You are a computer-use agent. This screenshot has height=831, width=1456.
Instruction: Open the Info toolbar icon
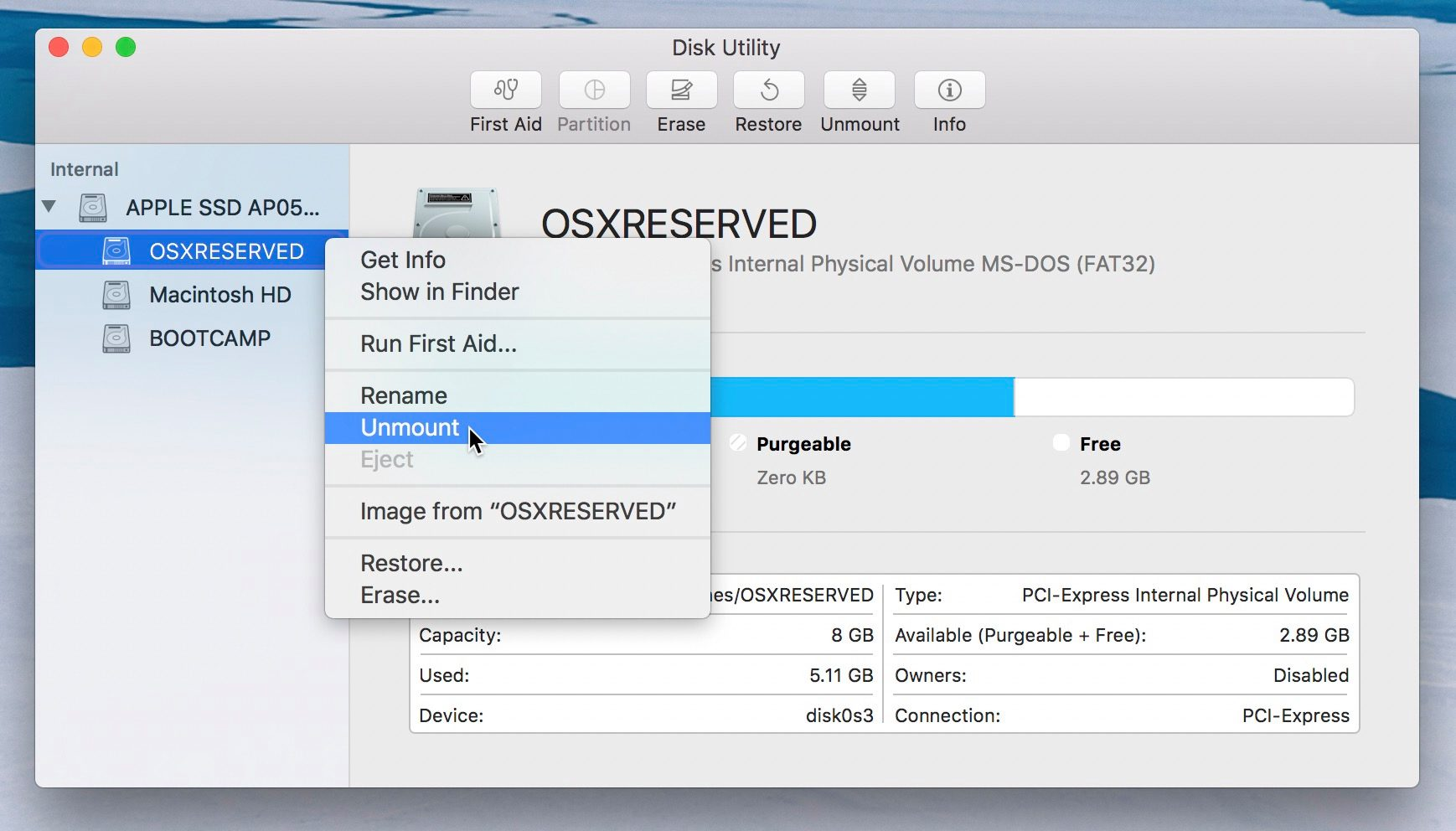coord(949,90)
